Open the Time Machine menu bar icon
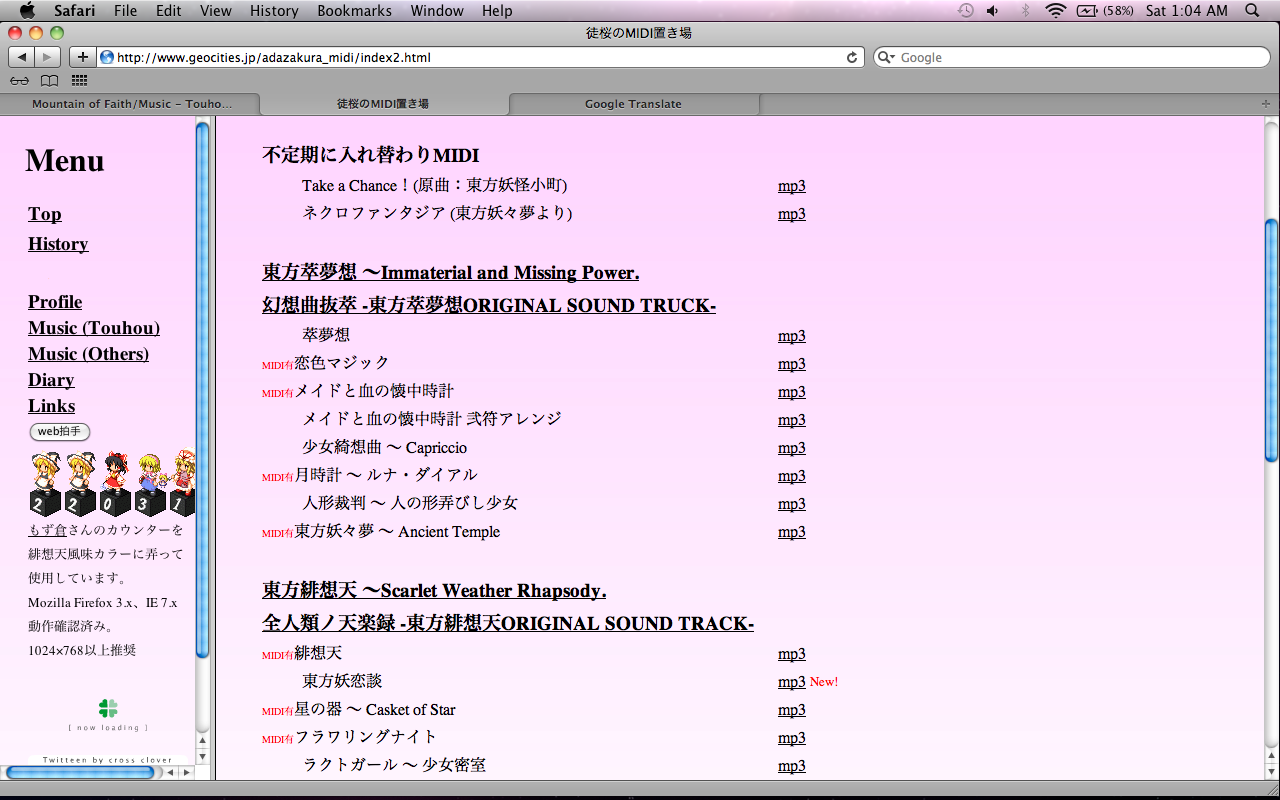The image size is (1280, 800). pyautogui.click(x=965, y=11)
